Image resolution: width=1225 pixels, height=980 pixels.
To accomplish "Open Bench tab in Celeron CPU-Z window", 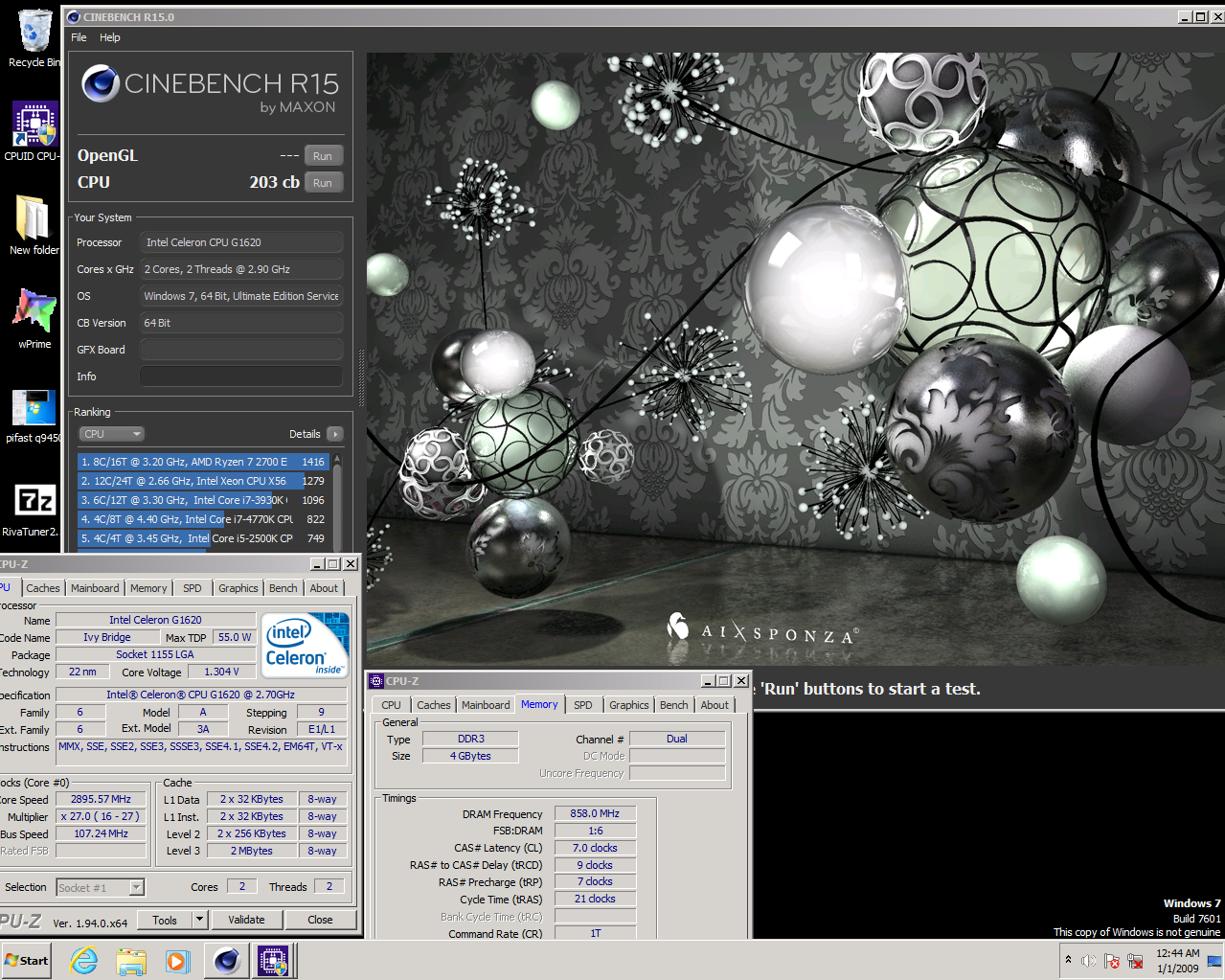I will pyautogui.click(x=283, y=588).
